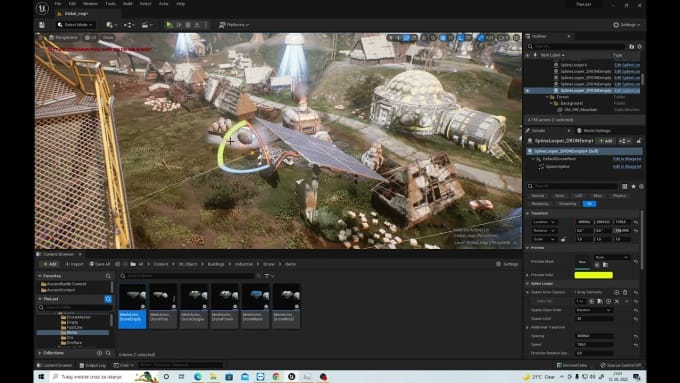Click the green Add button in Content Browser

click(x=49, y=264)
